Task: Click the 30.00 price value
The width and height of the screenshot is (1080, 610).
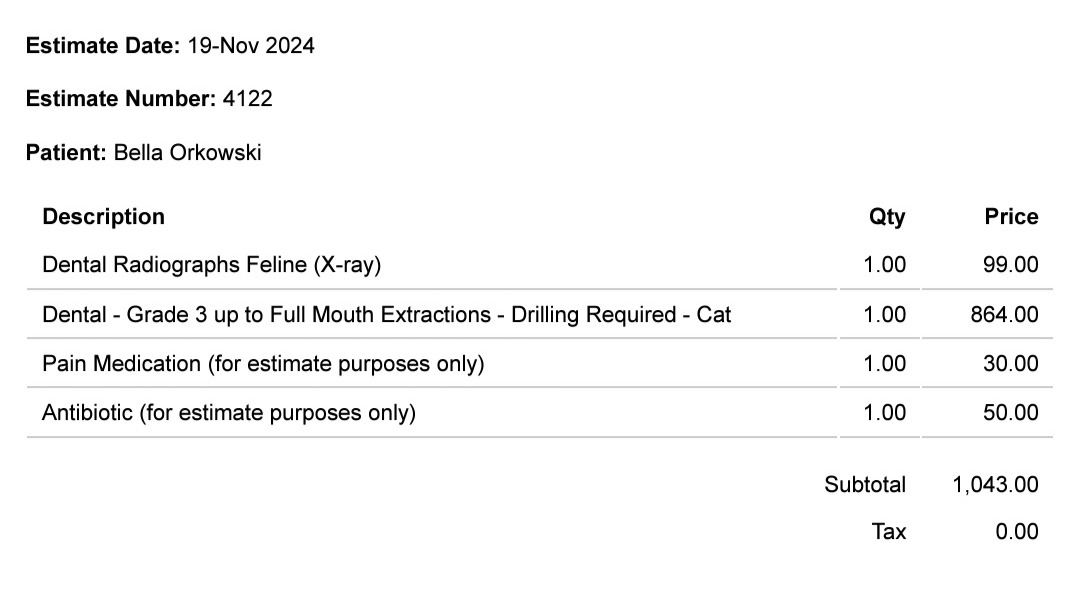Action: (x=1010, y=364)
